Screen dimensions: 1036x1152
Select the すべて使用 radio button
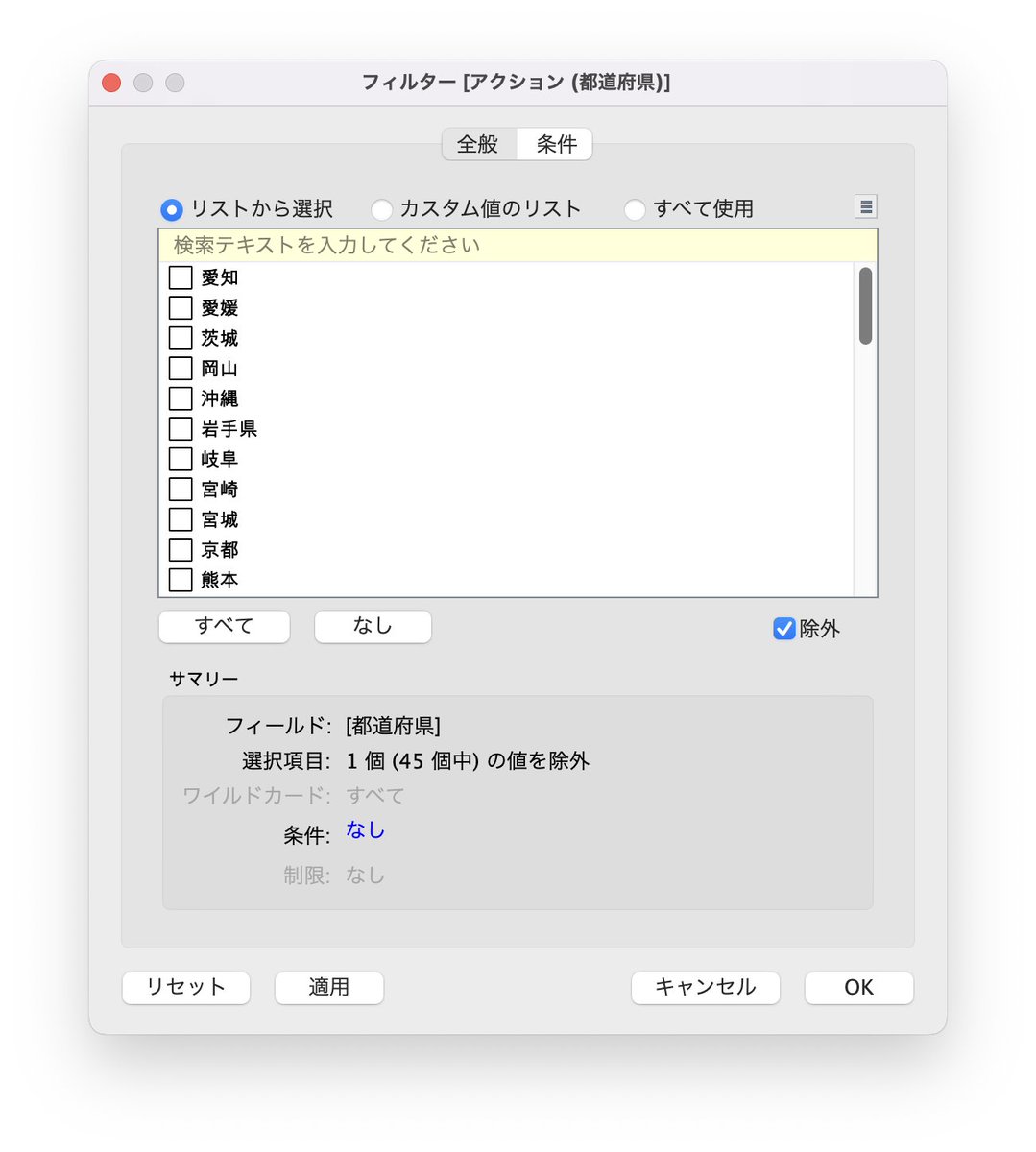tap(634, 209)
